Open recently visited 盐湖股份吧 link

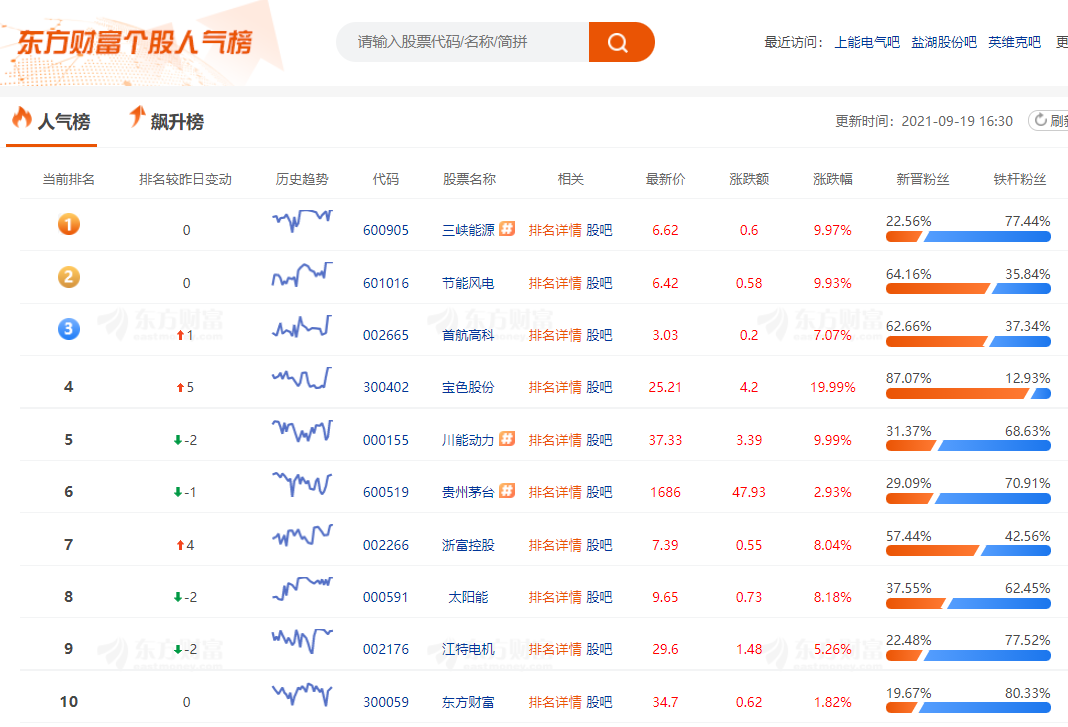[943, 42]
